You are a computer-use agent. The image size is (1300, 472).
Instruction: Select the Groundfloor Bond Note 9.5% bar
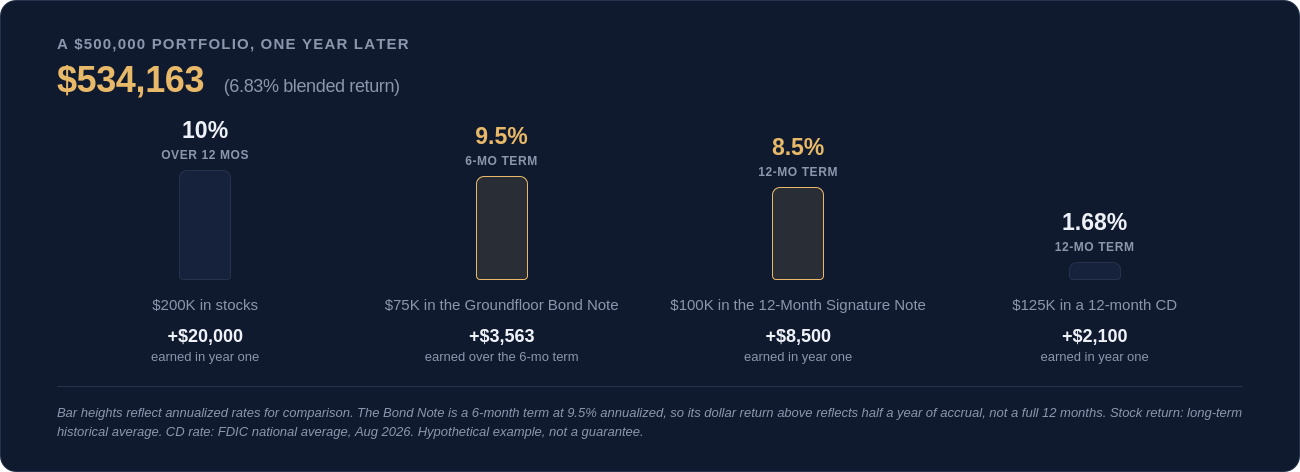[502, 228]
